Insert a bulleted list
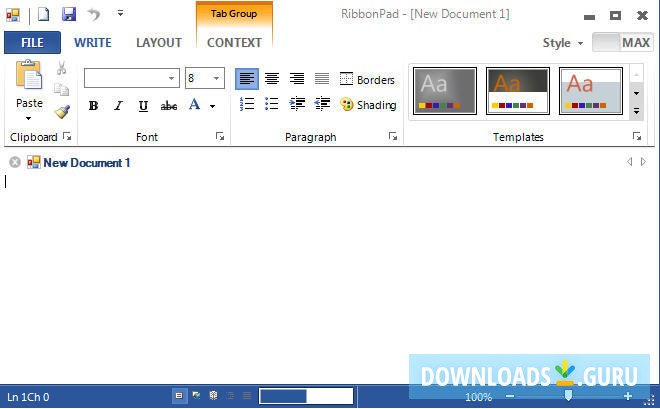The image size is (660, 409). pos(272,104)
